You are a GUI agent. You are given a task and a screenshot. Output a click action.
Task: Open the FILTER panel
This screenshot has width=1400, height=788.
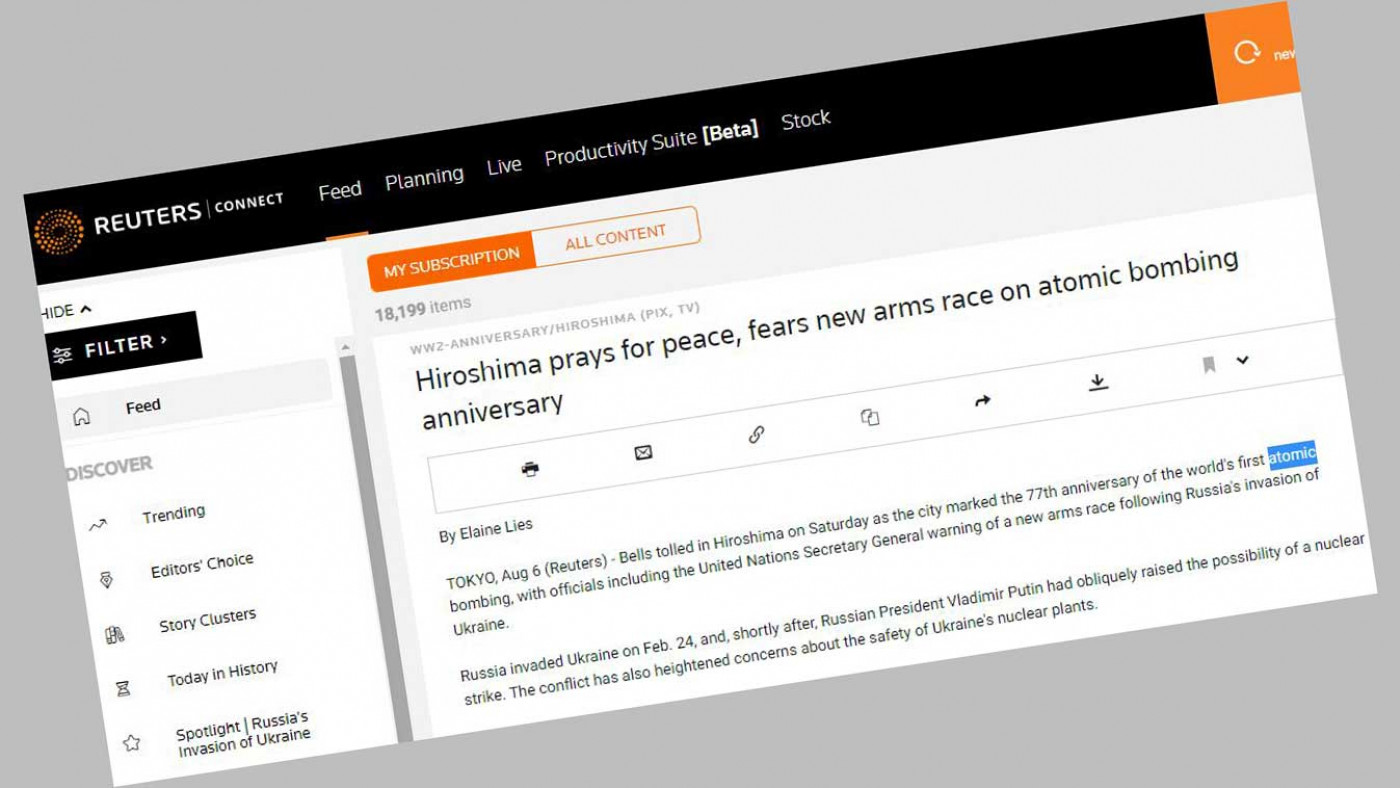[123, 345]
